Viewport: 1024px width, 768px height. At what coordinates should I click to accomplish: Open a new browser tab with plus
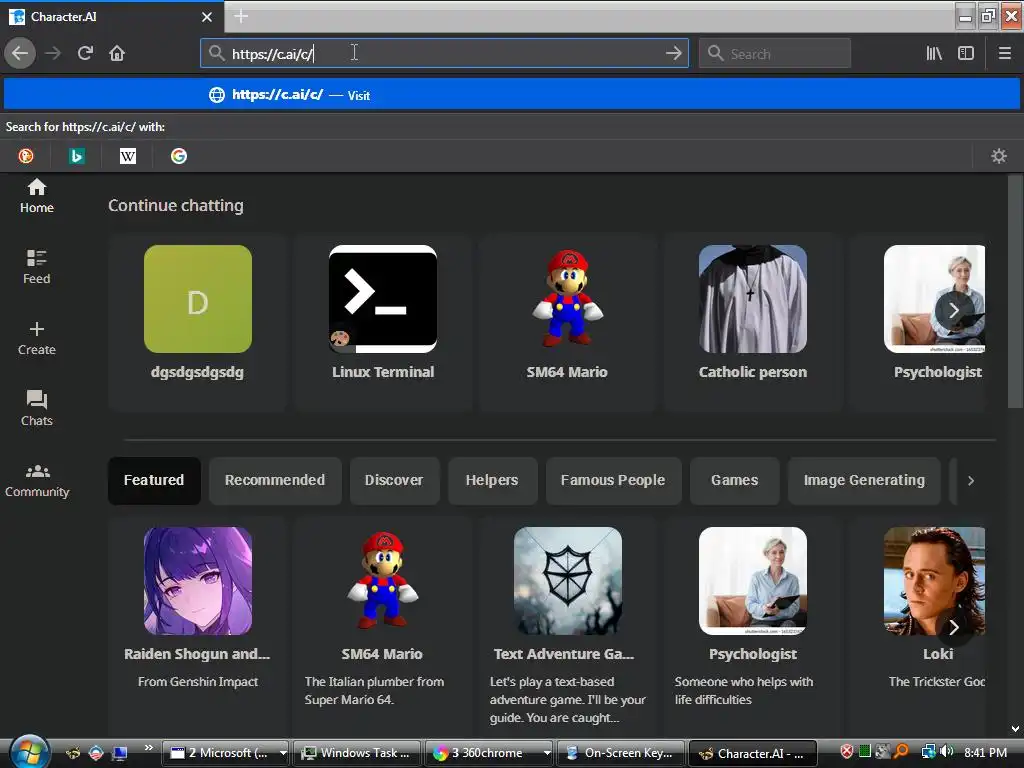click(241, 16)
